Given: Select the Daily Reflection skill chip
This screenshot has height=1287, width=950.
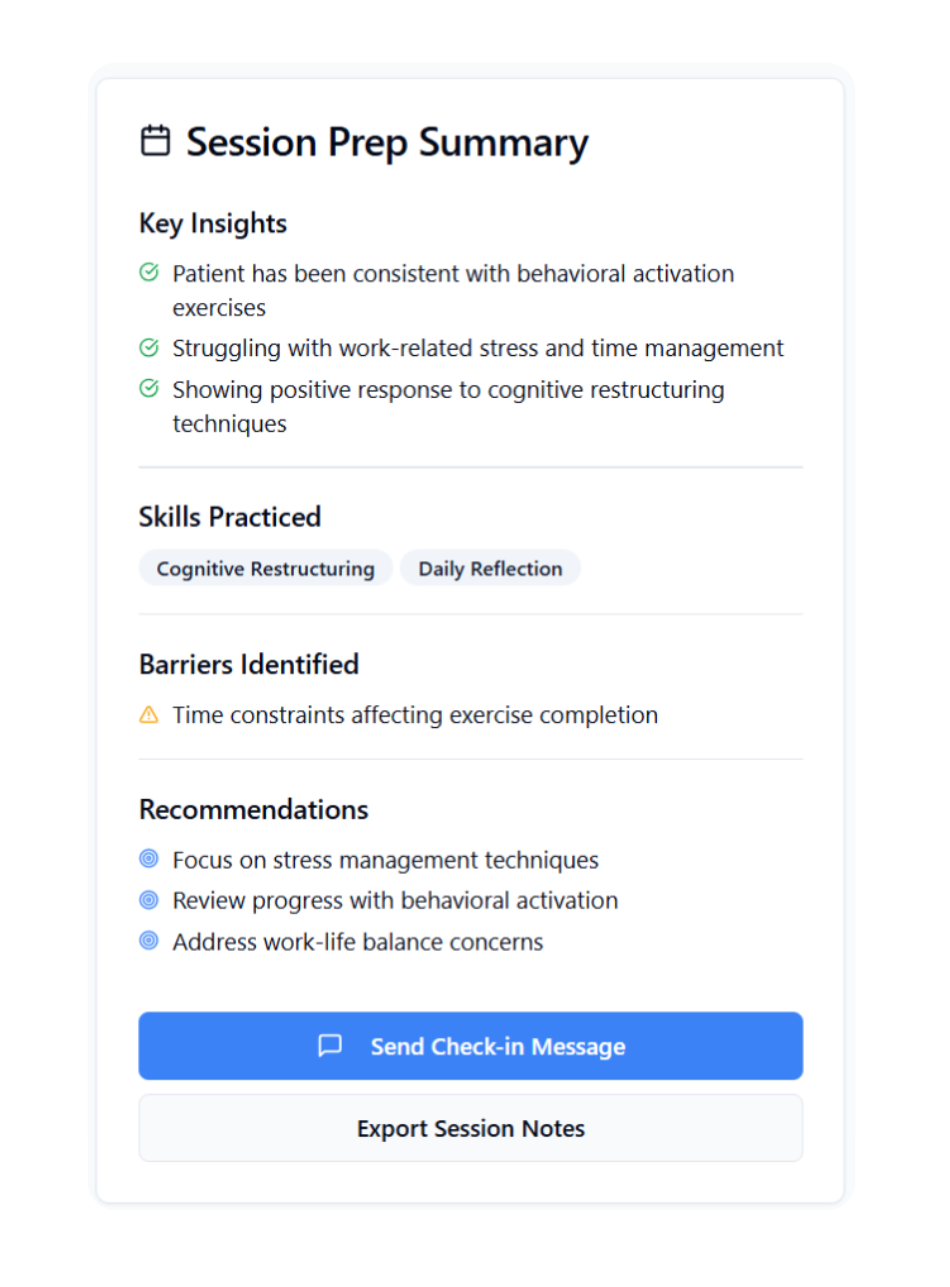Looking at the screenshot, I should (489, 567).
